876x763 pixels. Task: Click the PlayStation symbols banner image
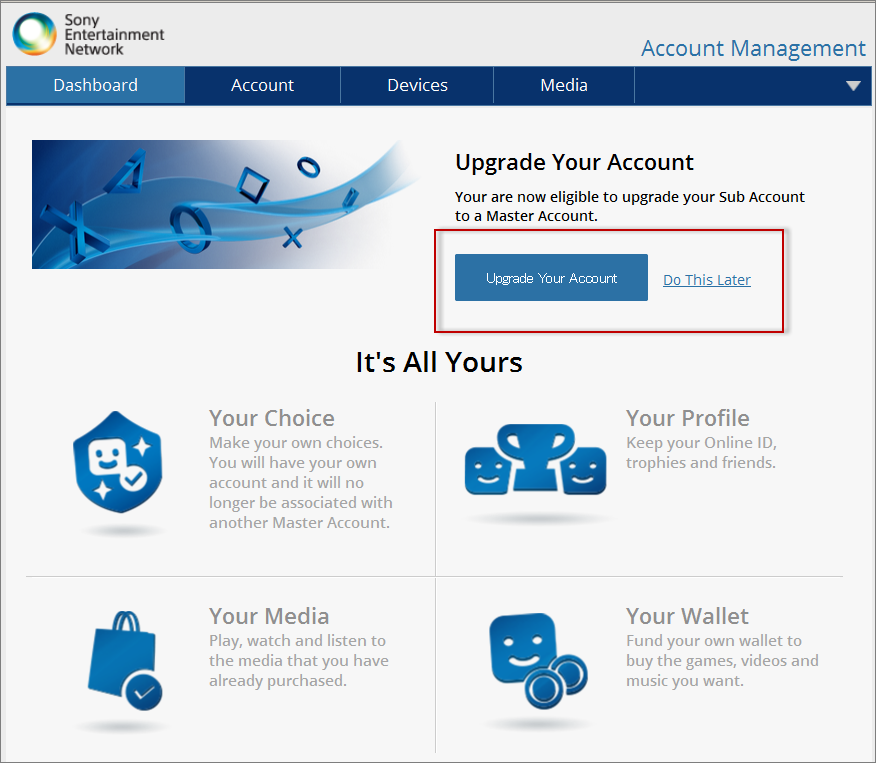pos(225,204)
